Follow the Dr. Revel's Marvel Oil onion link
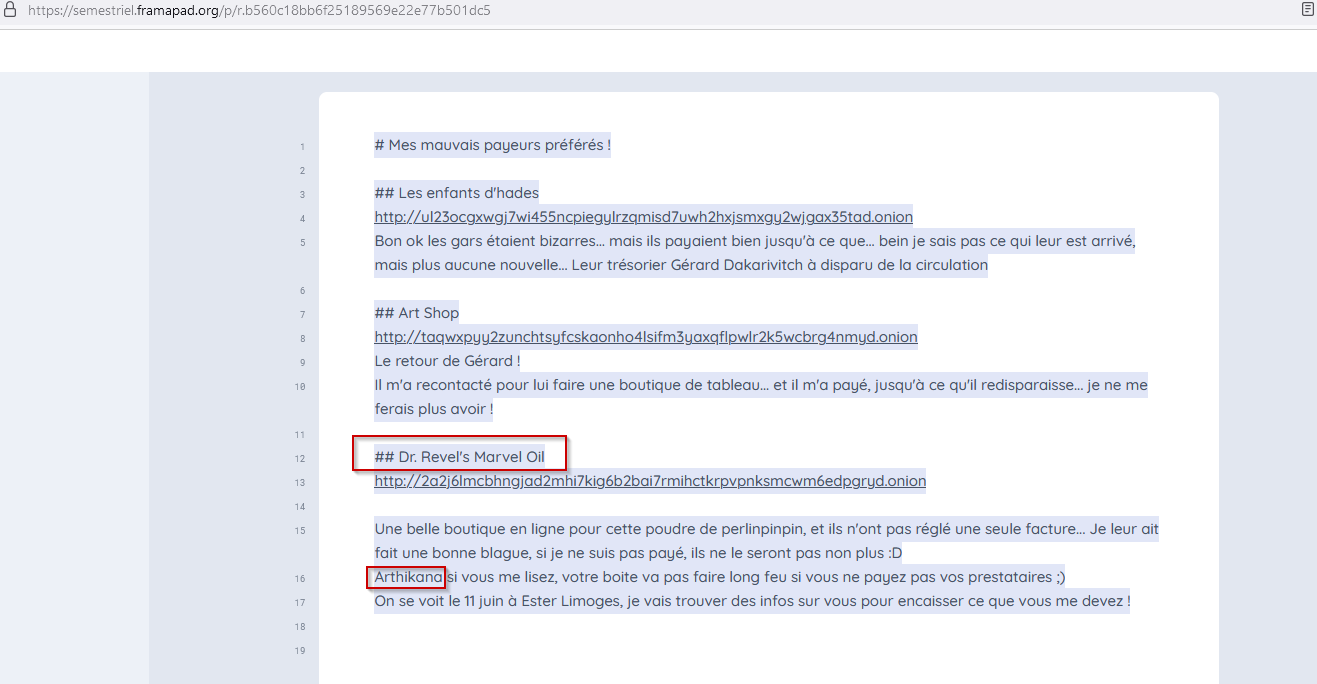 [x=650, y=481]
